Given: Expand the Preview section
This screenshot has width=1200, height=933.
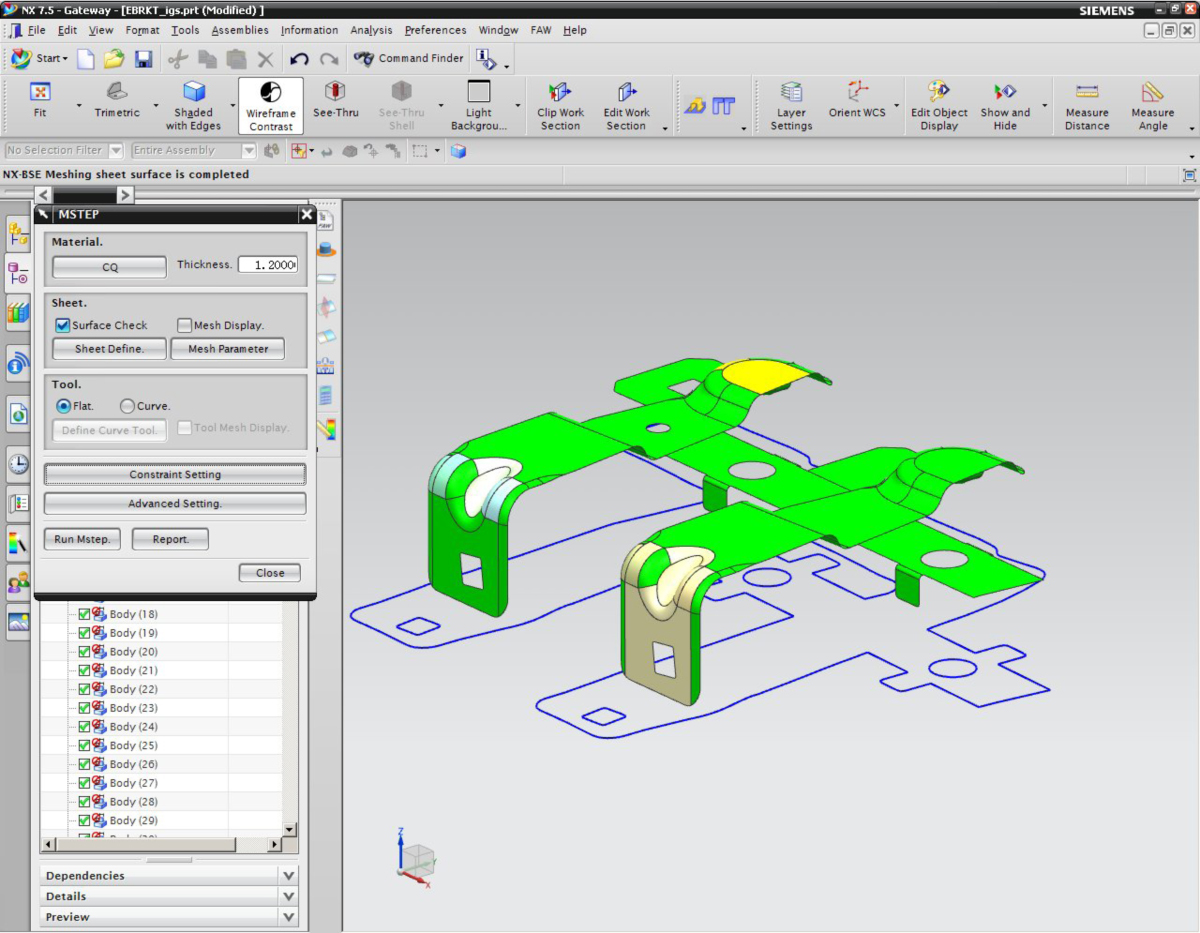Looking at the screenshot, I should pyautogui.click(x=288, y=917).
